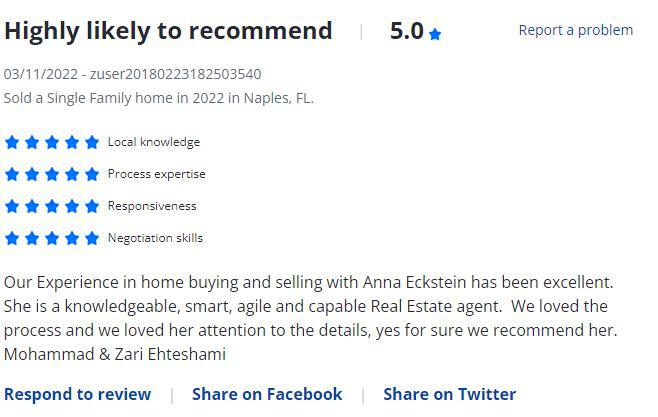Click the Report a problem link
658x417 pixels.
(575, 30)
